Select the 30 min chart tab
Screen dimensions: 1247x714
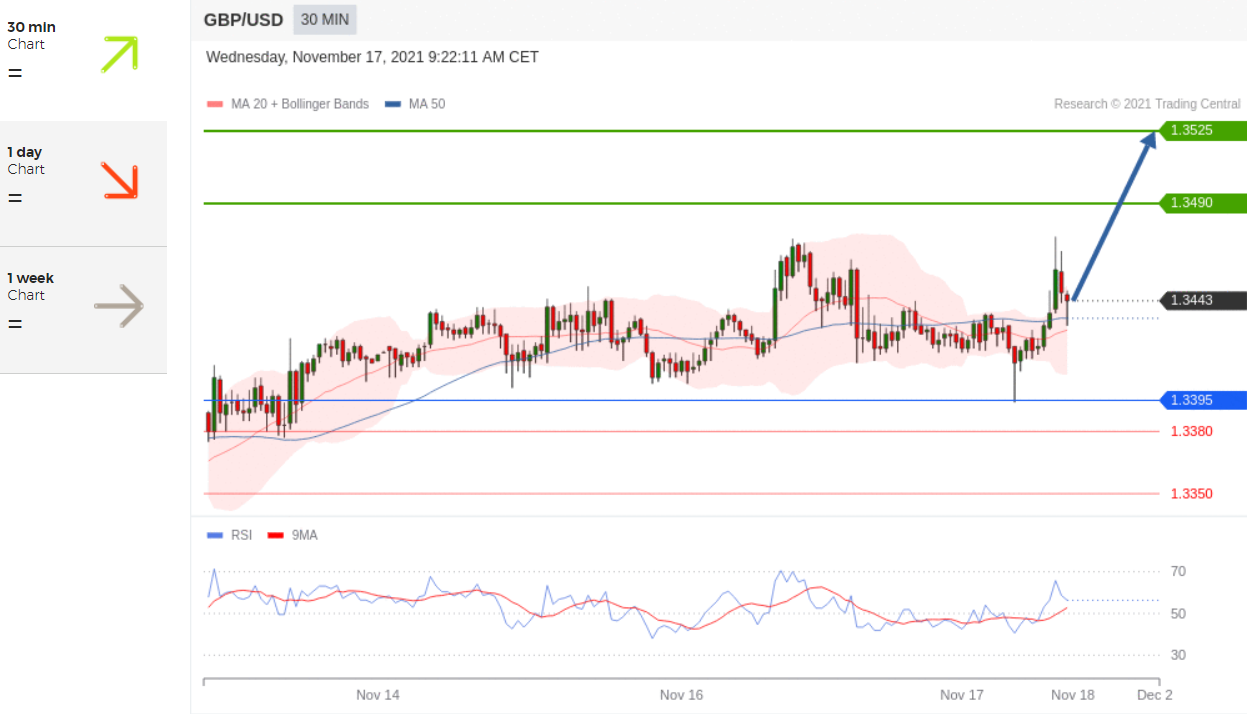click(x=83, y=59)
